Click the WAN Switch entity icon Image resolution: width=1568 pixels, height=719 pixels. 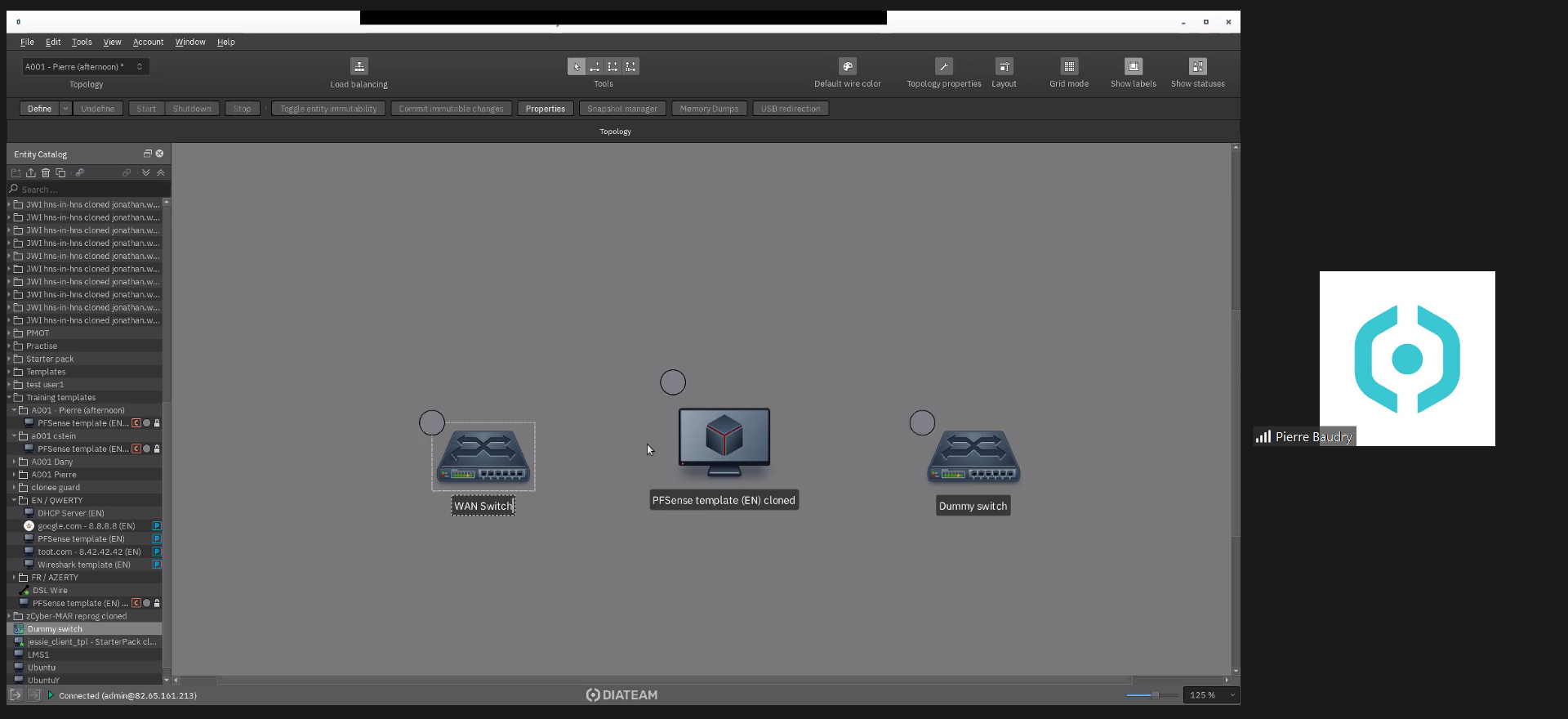click(x=483, y=457)
